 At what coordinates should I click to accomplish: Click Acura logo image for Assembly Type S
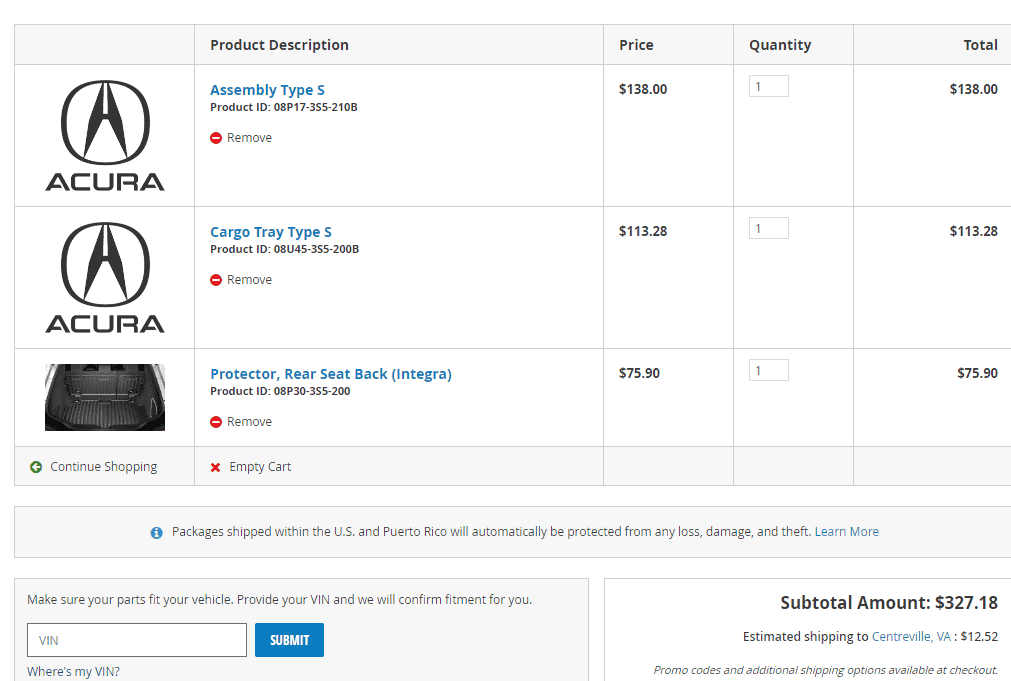[105, 135]
